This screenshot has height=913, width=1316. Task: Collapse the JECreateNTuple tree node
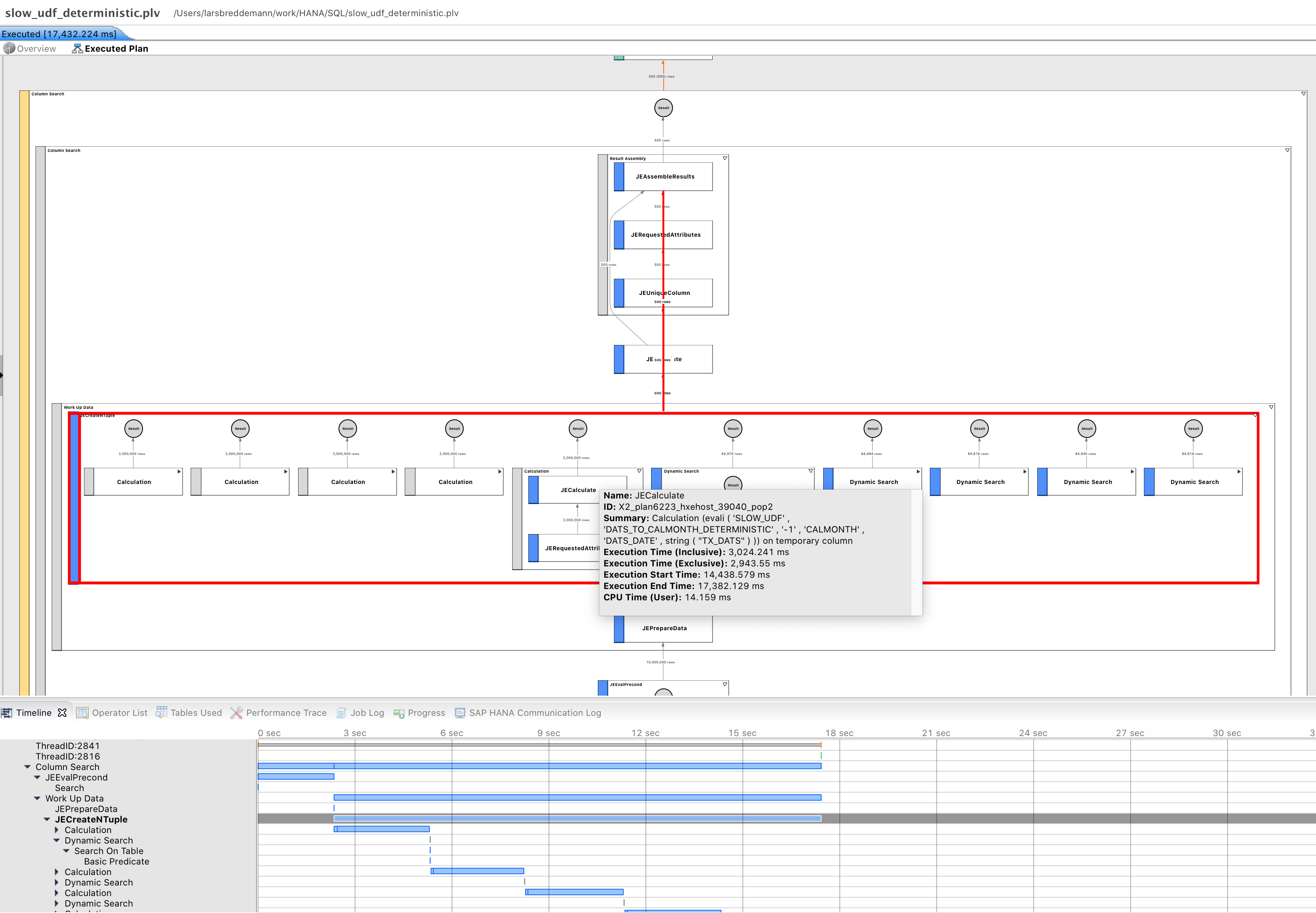[x=47, y=820]
